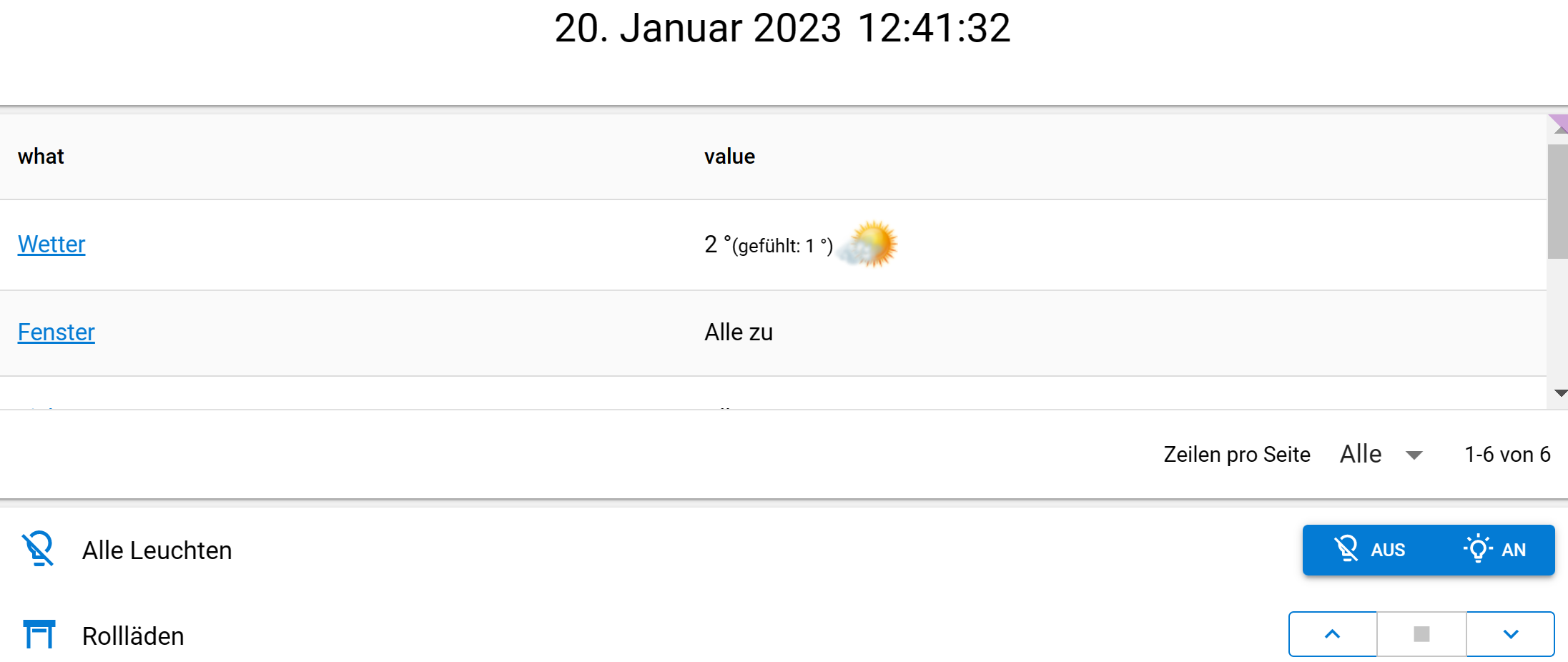Click the crossed-out lightbulb icon next to Alle Leuchten
1568x662 pixels.
point(38,549)
